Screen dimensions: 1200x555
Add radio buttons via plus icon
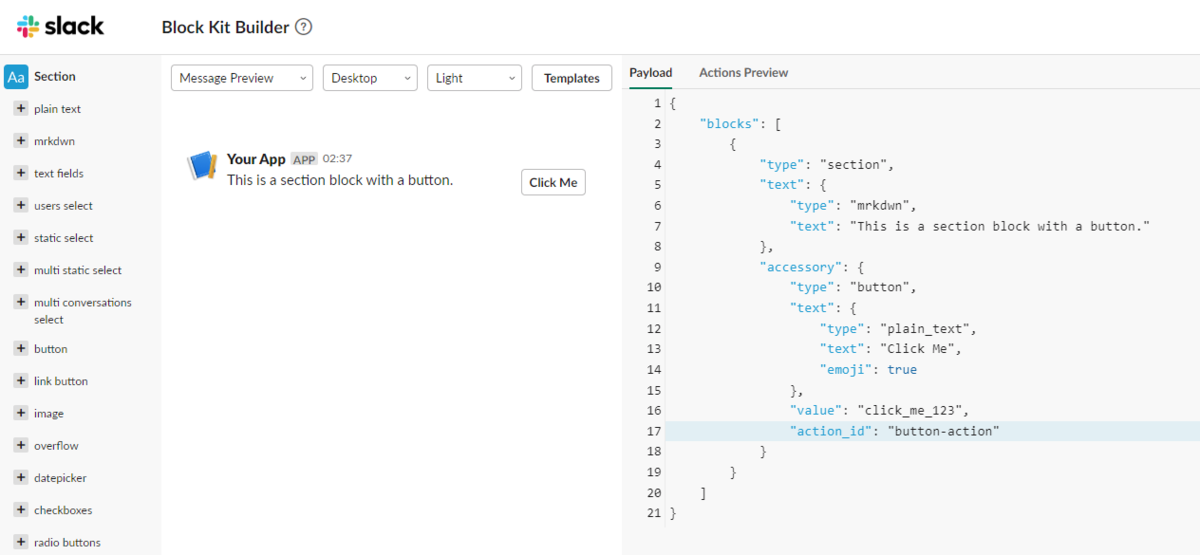coord(20,541)
